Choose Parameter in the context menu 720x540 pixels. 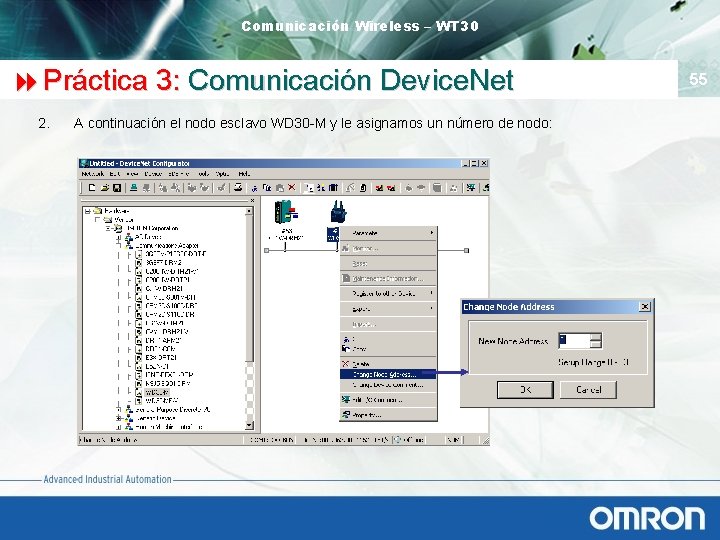point(388,233)
